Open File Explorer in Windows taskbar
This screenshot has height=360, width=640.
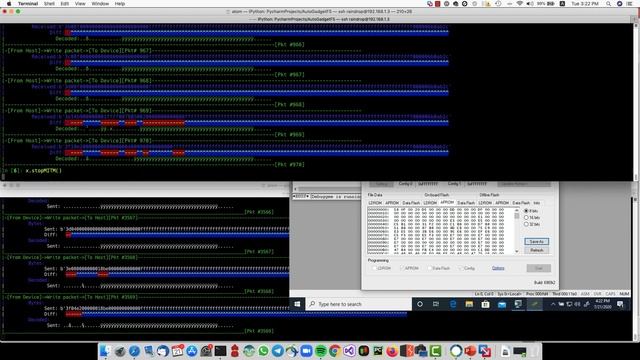click(469, 304)
